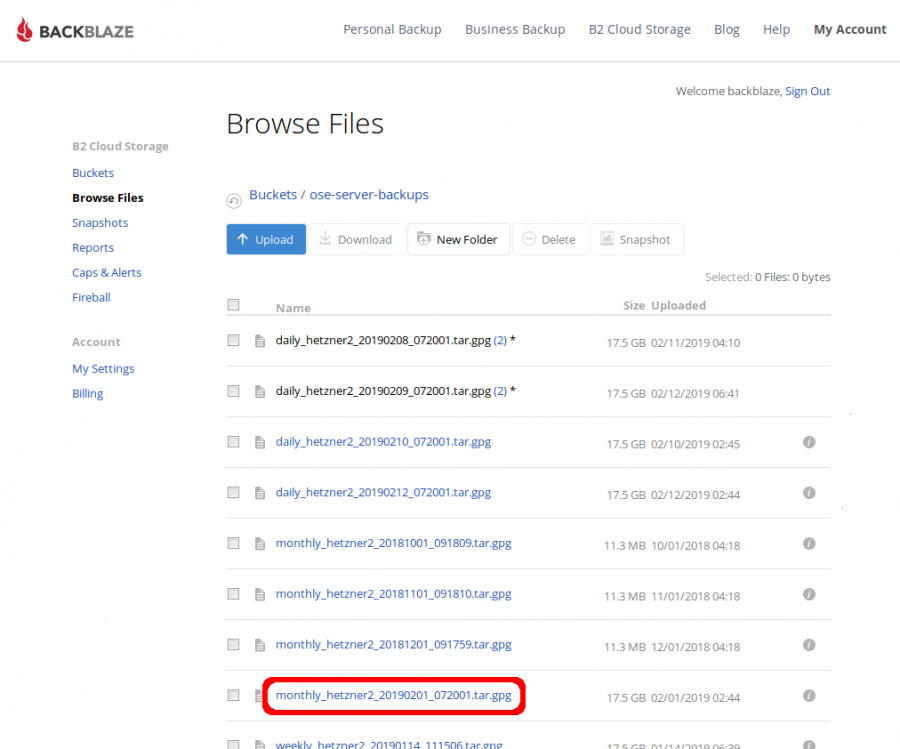Switch to Personal Backup navigation tab
Viewport: 900px width, 749px height.
click(392, 29)
